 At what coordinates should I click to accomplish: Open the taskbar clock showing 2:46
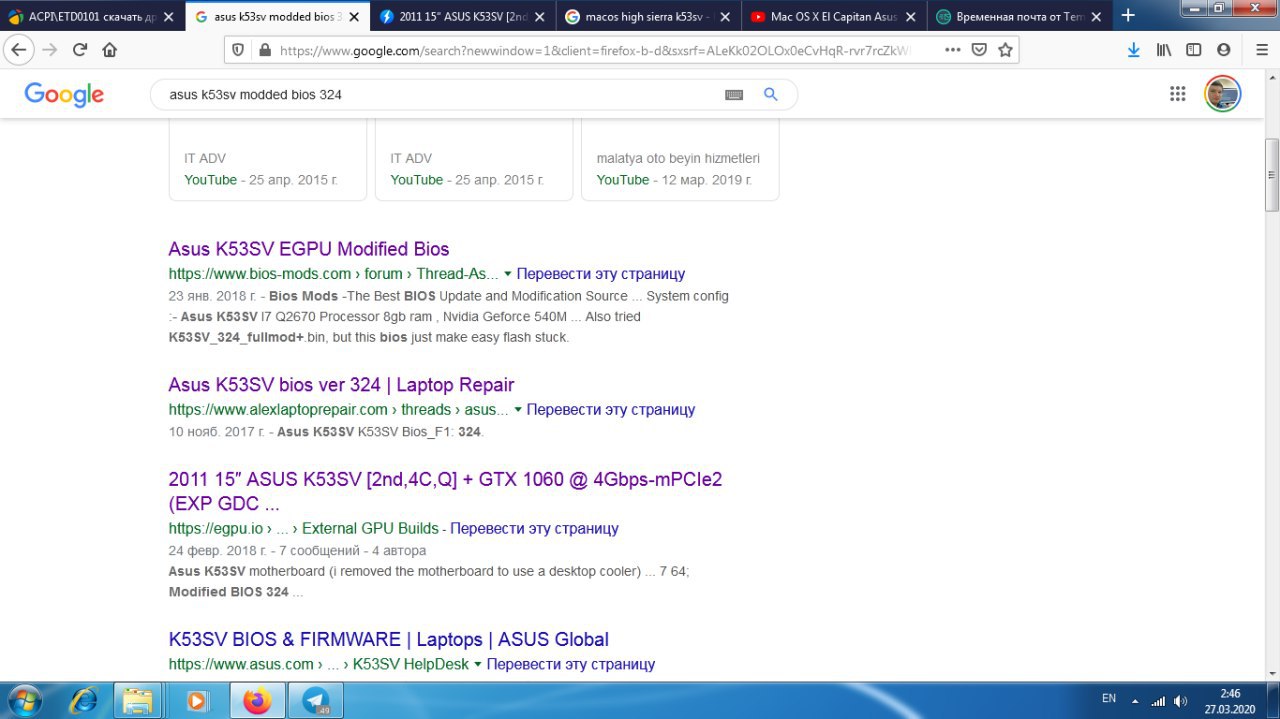1230,701
